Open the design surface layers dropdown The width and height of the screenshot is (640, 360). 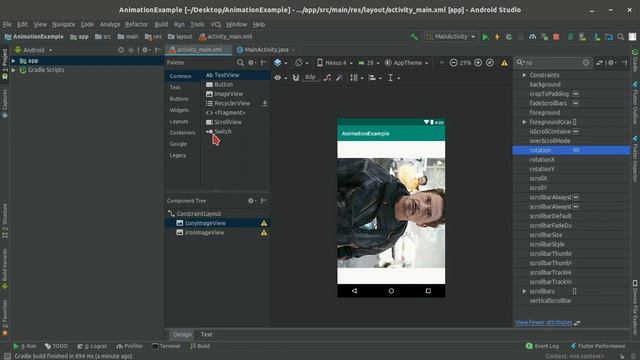point(280,62)
